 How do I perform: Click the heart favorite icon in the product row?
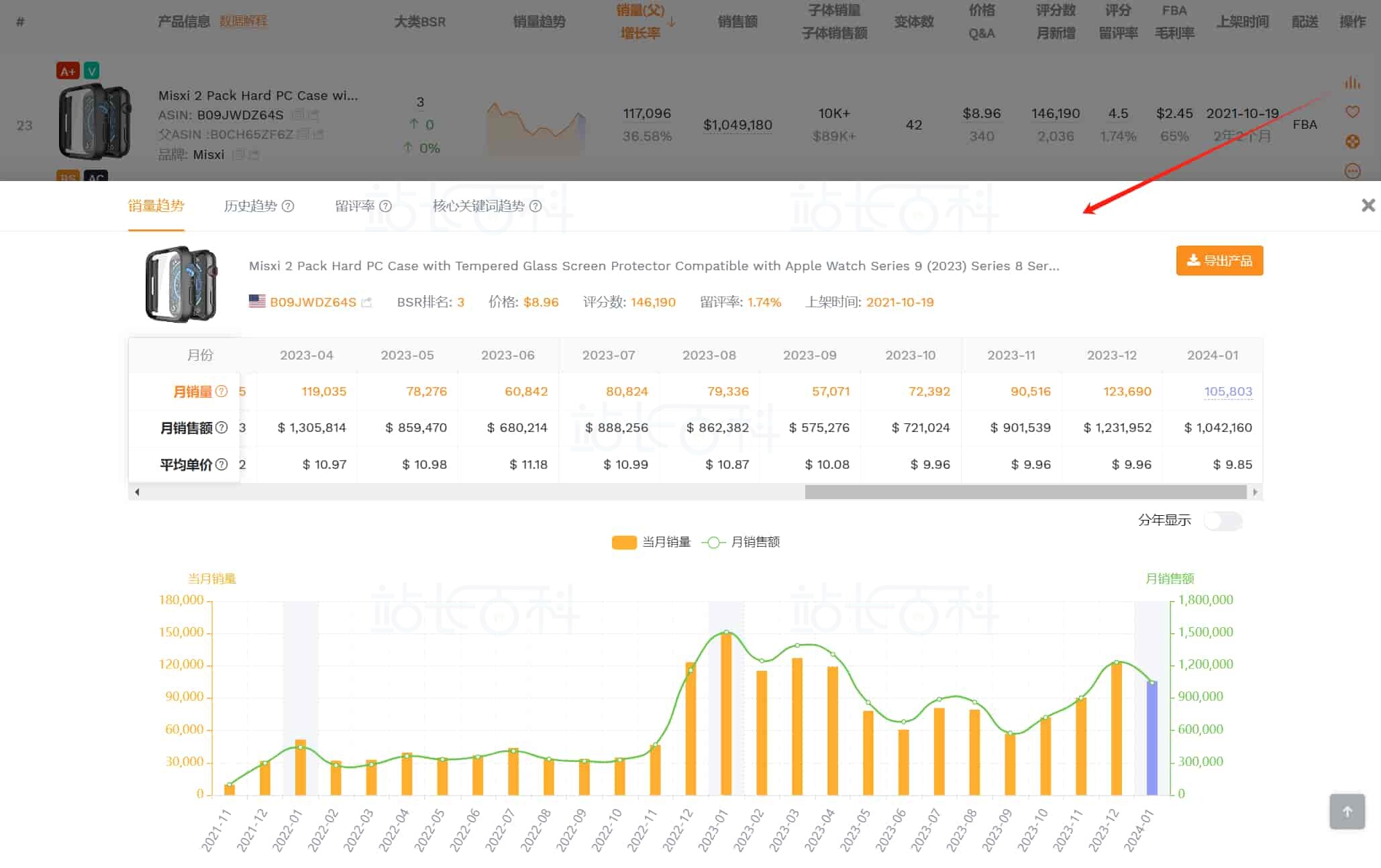coord(1352,112)
